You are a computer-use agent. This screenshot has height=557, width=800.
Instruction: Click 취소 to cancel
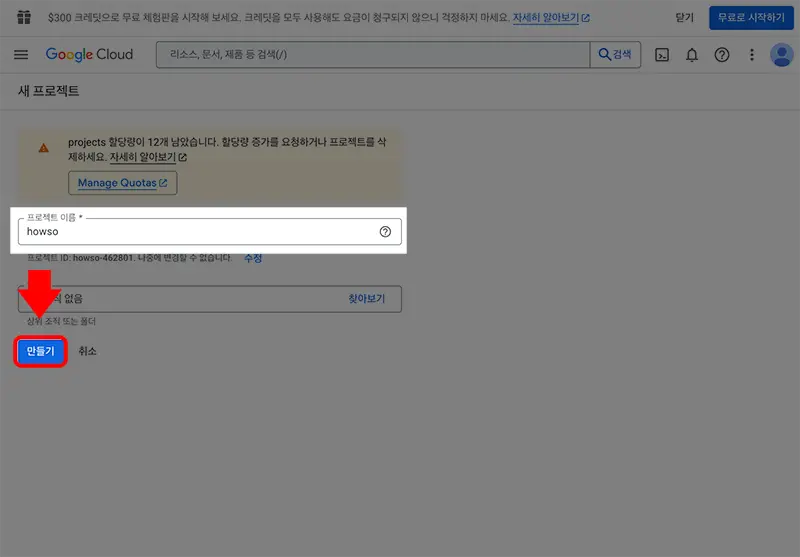click(x=87, y=351)
